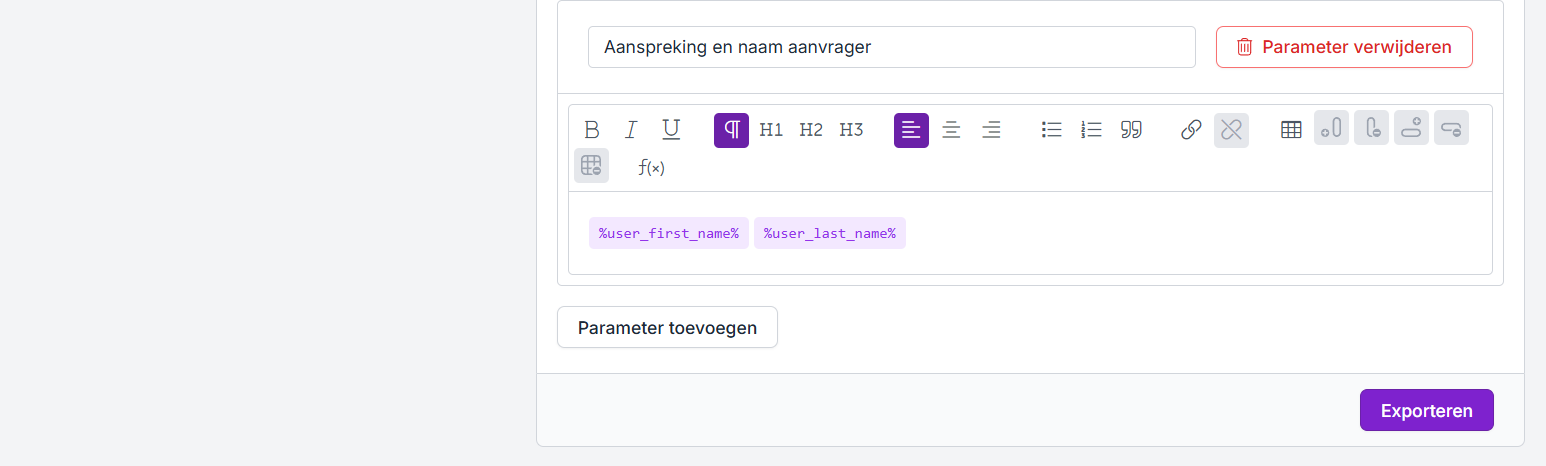Apply Heading 1 style
This screenshot has height=466, width=1546.
click(771, 130)
